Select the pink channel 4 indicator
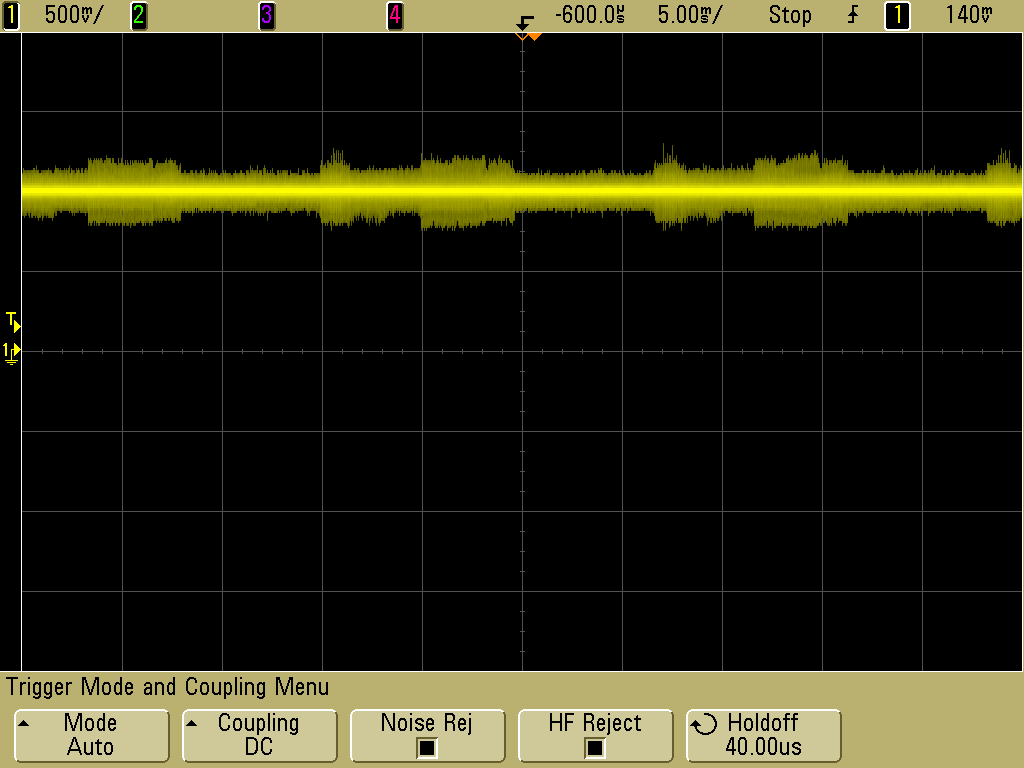Viewport: 1024px width, 768px height. pos(394,15)
